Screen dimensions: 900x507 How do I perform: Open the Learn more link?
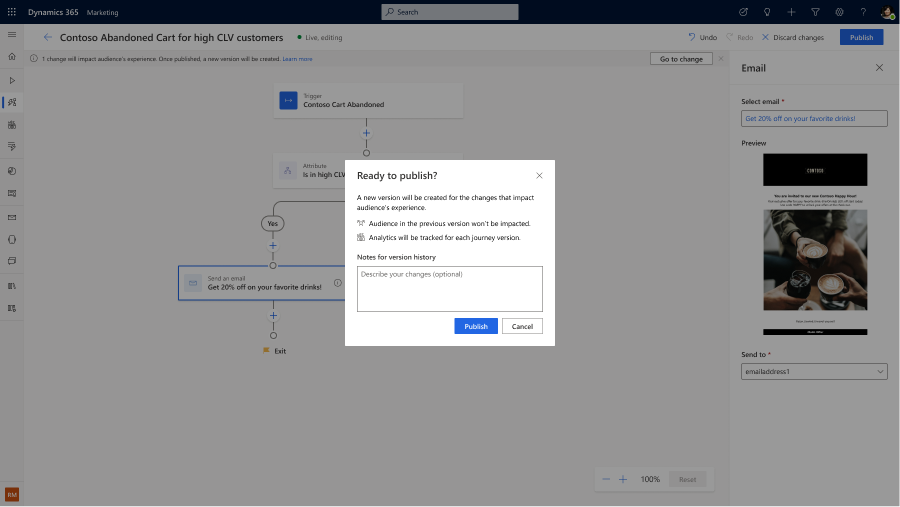click(297, 59)
